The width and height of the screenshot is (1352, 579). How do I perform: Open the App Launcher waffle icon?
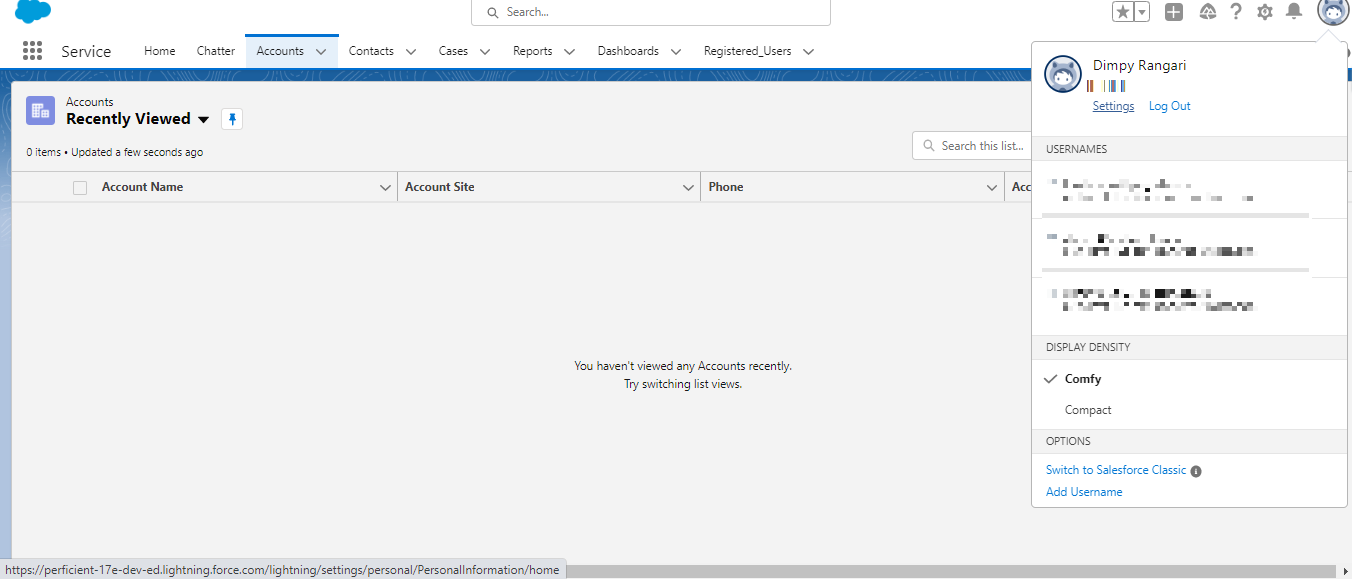click(x=31, y=51)
